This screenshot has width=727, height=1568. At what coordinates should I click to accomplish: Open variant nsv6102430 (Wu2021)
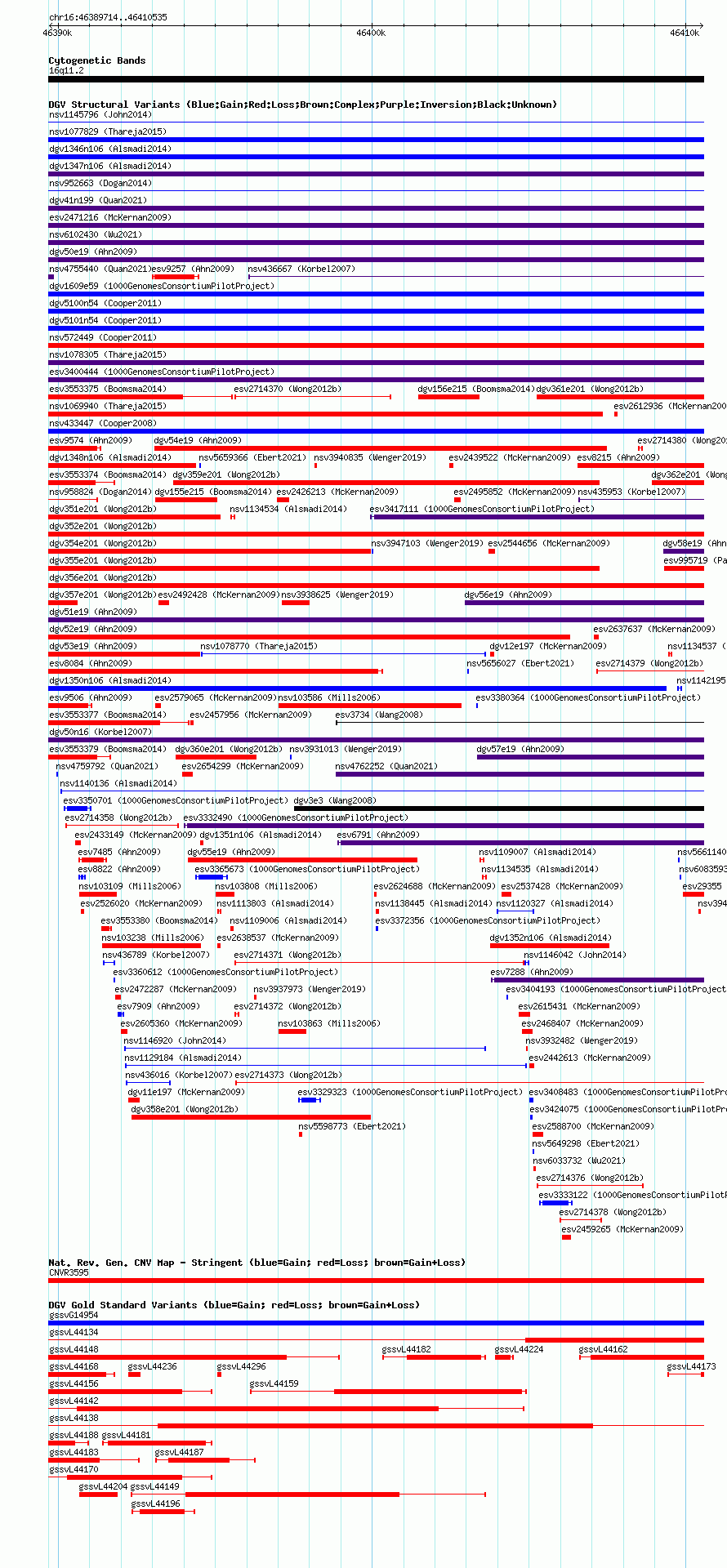click(x=96, y=234)
